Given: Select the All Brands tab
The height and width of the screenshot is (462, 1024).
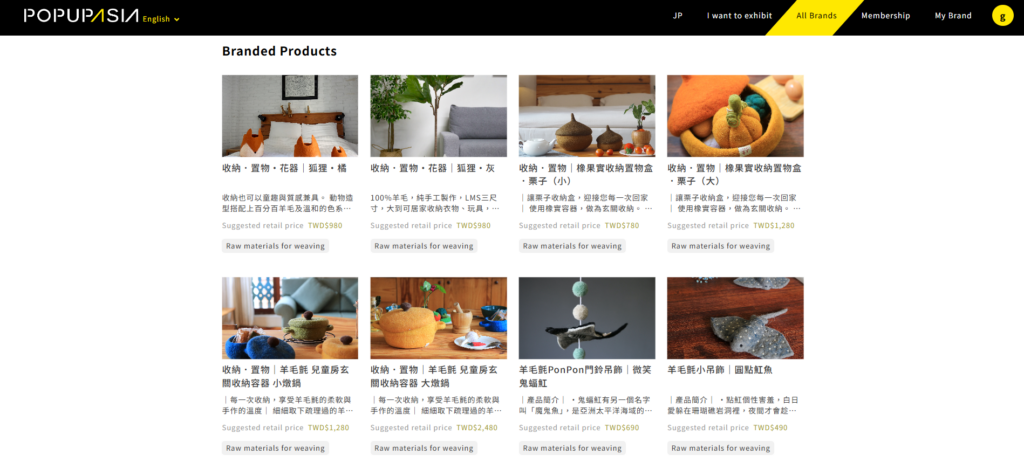Looking at the screenshot, I should click(x=816, y=16).
